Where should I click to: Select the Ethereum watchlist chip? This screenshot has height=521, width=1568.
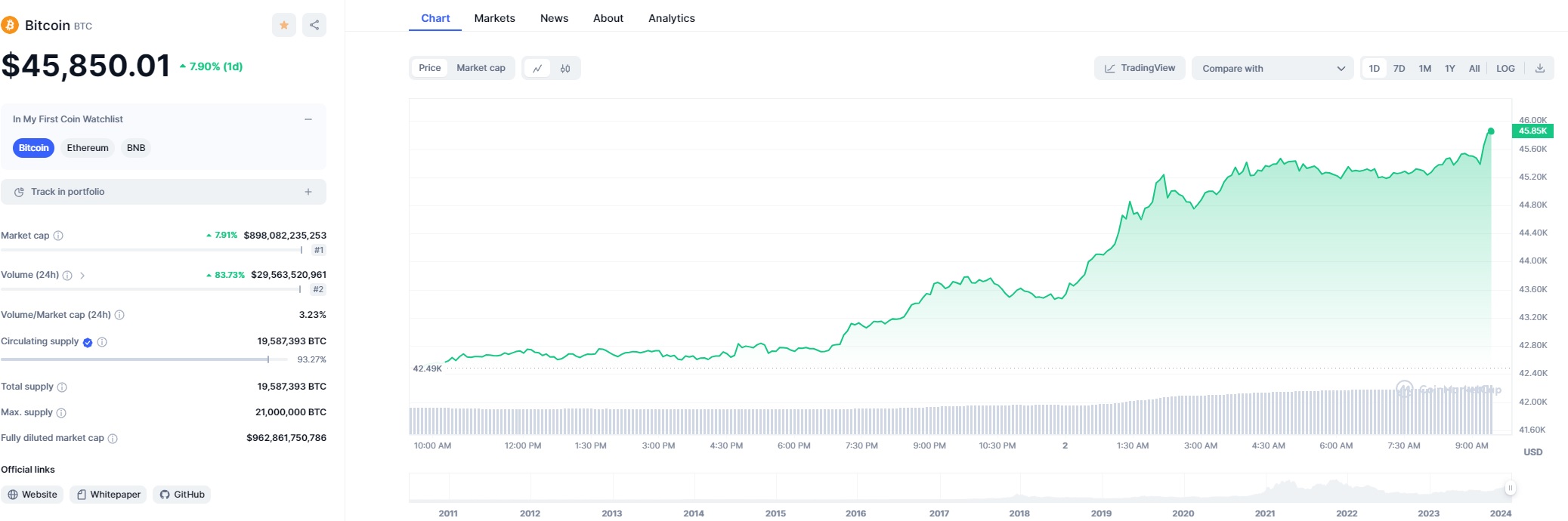[88, 148]
